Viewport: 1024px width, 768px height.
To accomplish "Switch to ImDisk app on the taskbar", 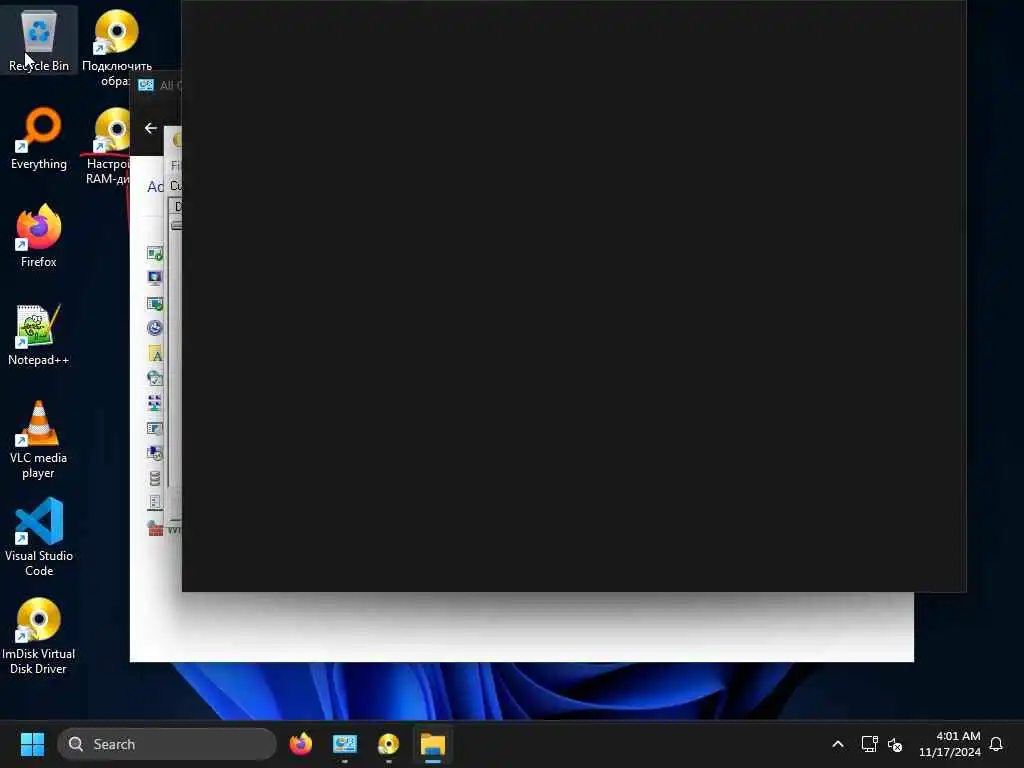I will tap(389, 744).
